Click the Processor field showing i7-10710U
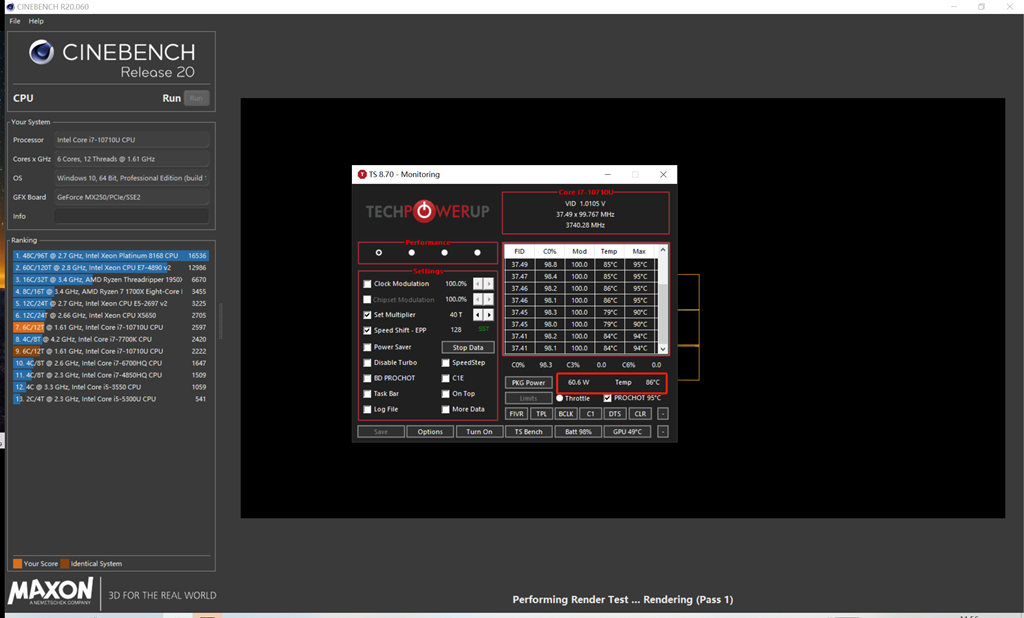Viewport: 1024px width, 618px height. (131, 140)
